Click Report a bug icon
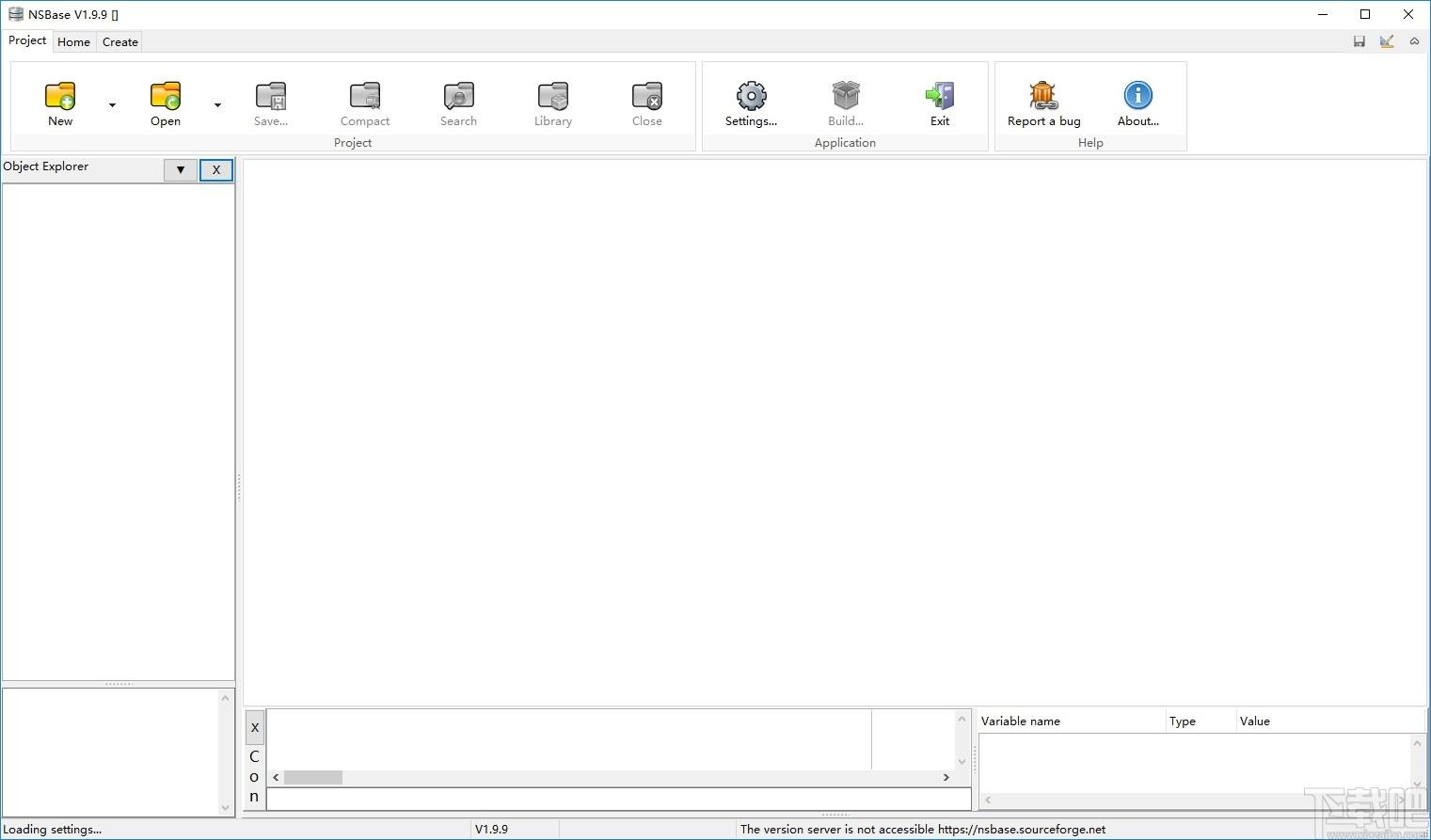The height and width of the screenshot is (840, 1431). 1043,103
